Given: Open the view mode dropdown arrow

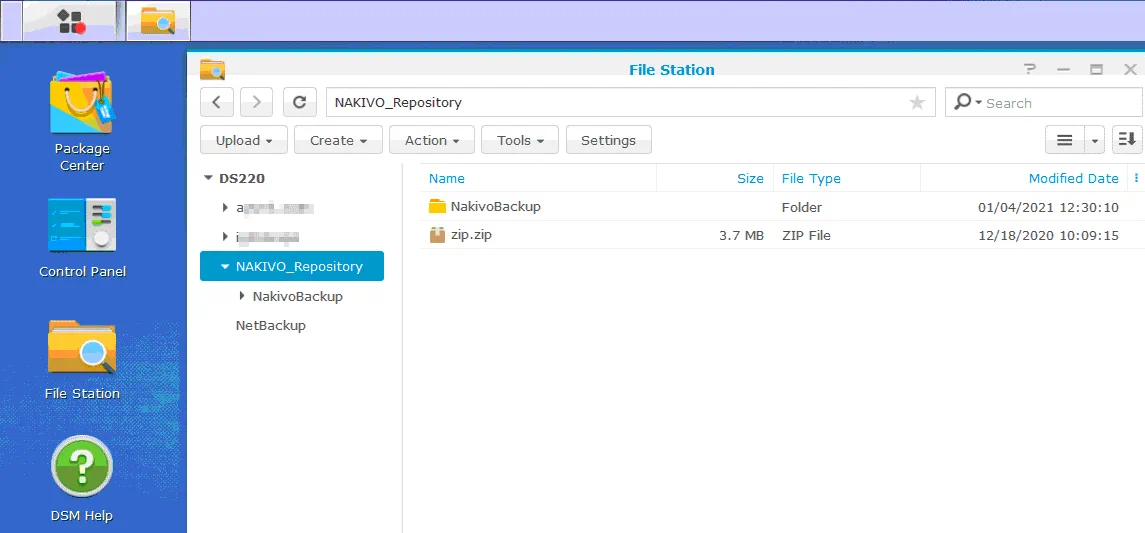Looking at the screenshot, I should point(1095,141).
